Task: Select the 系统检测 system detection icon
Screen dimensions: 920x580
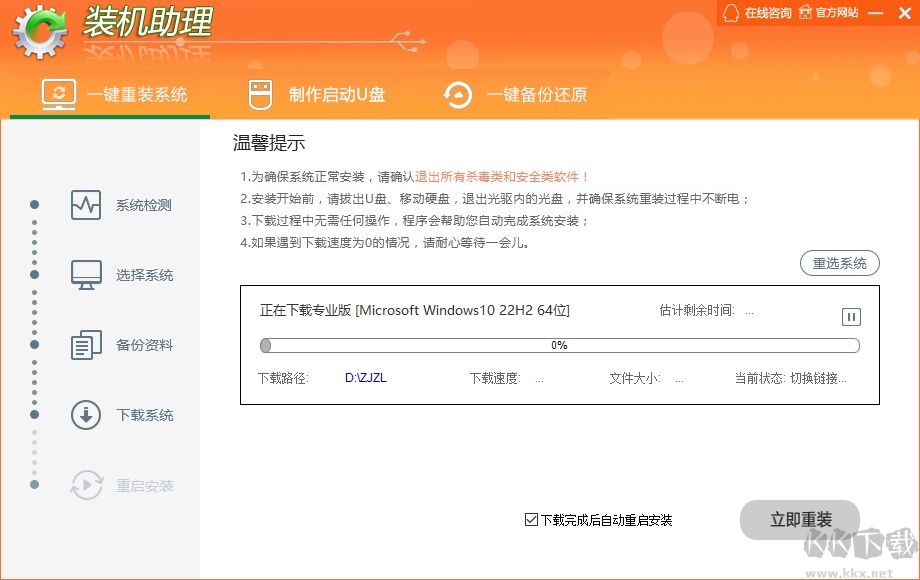Action: point(86,204)
